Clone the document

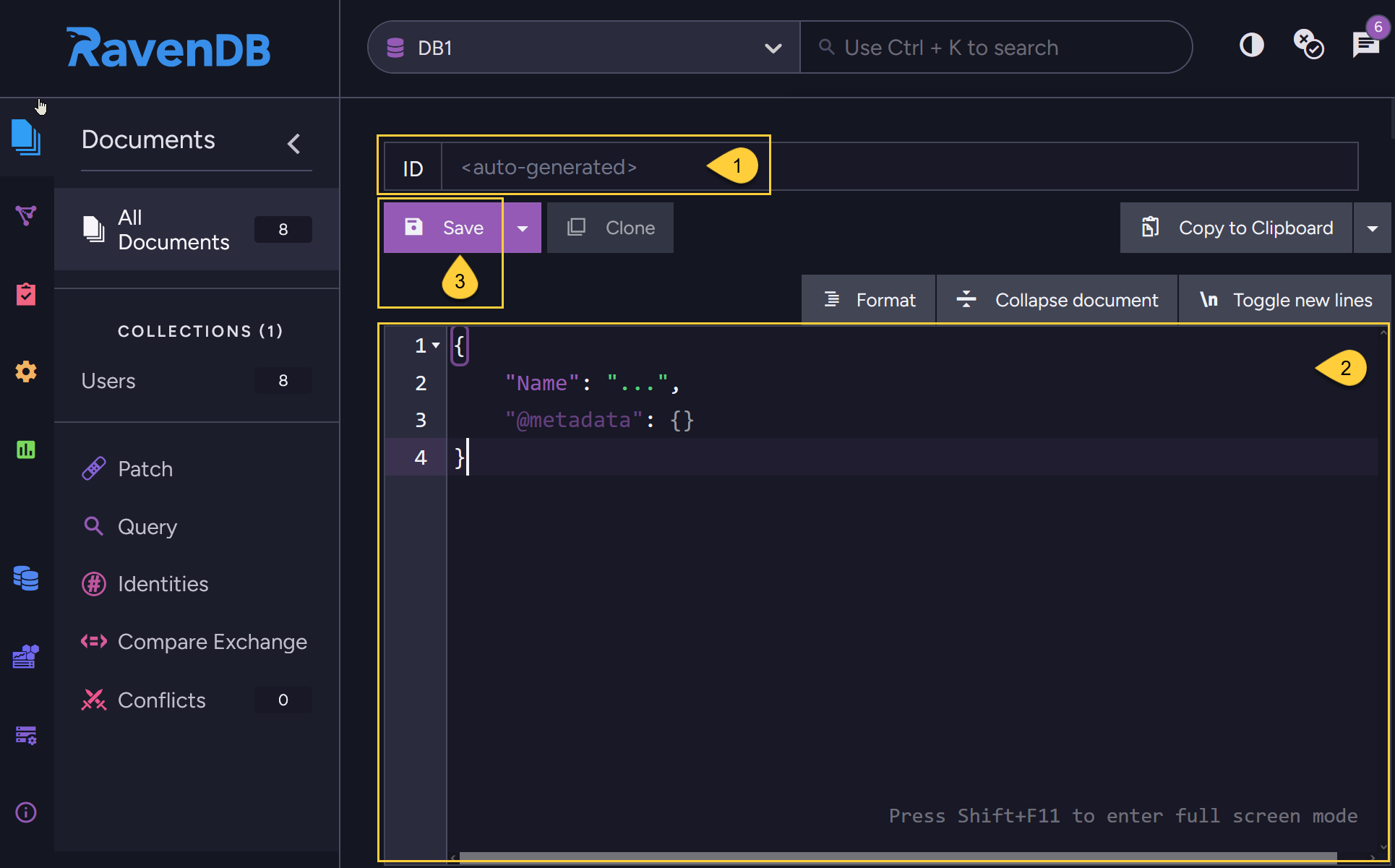[x=610, y=228]
